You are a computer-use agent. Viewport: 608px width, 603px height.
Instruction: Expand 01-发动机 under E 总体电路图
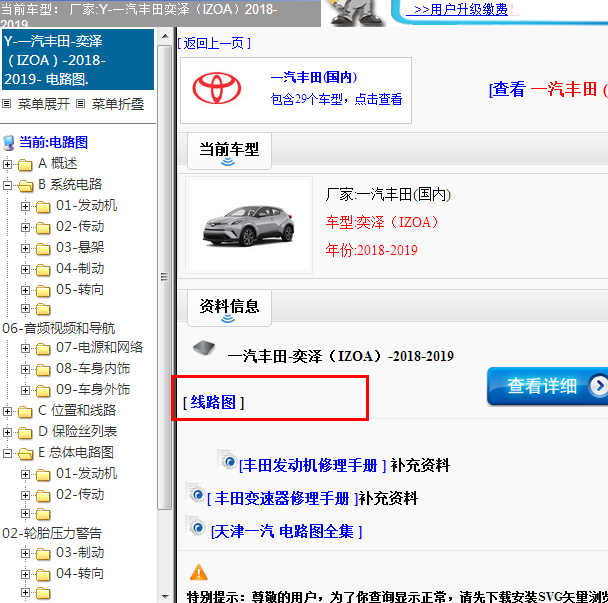[25, 474]
